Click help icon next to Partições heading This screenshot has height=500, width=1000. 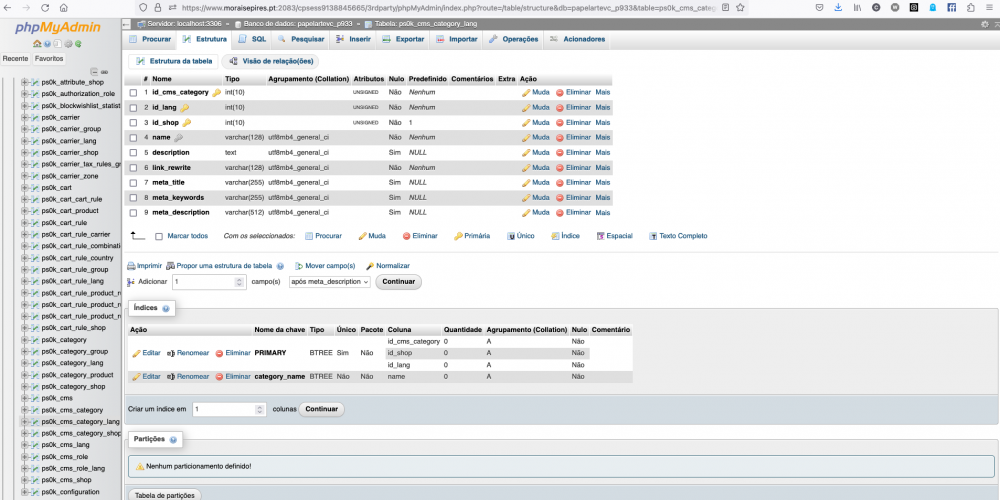[x=173, y=440]
